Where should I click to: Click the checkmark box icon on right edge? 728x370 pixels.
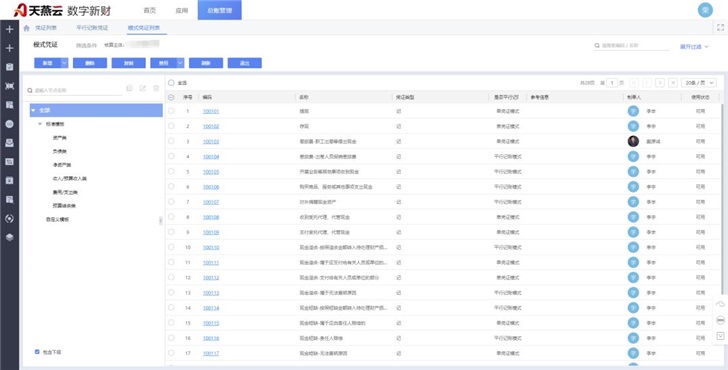(x=721, y=336)
